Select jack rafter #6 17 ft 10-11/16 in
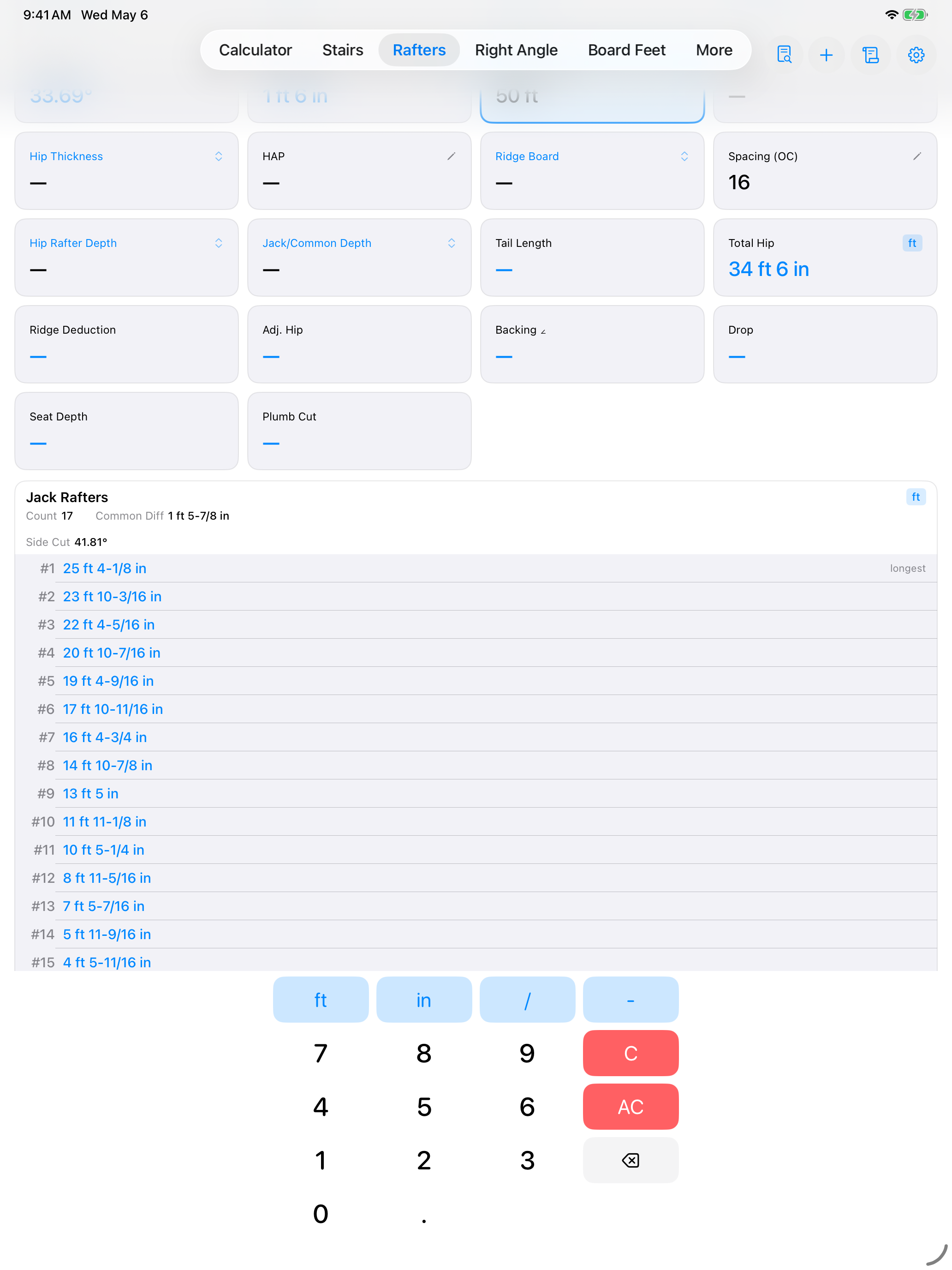The image size is (952, 1270). click(476, 708)
